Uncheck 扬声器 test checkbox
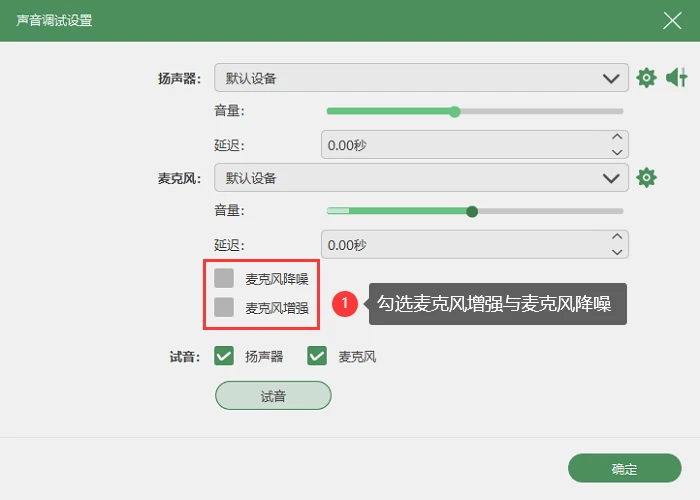700x500 pixels. click(x=224, y=356)
